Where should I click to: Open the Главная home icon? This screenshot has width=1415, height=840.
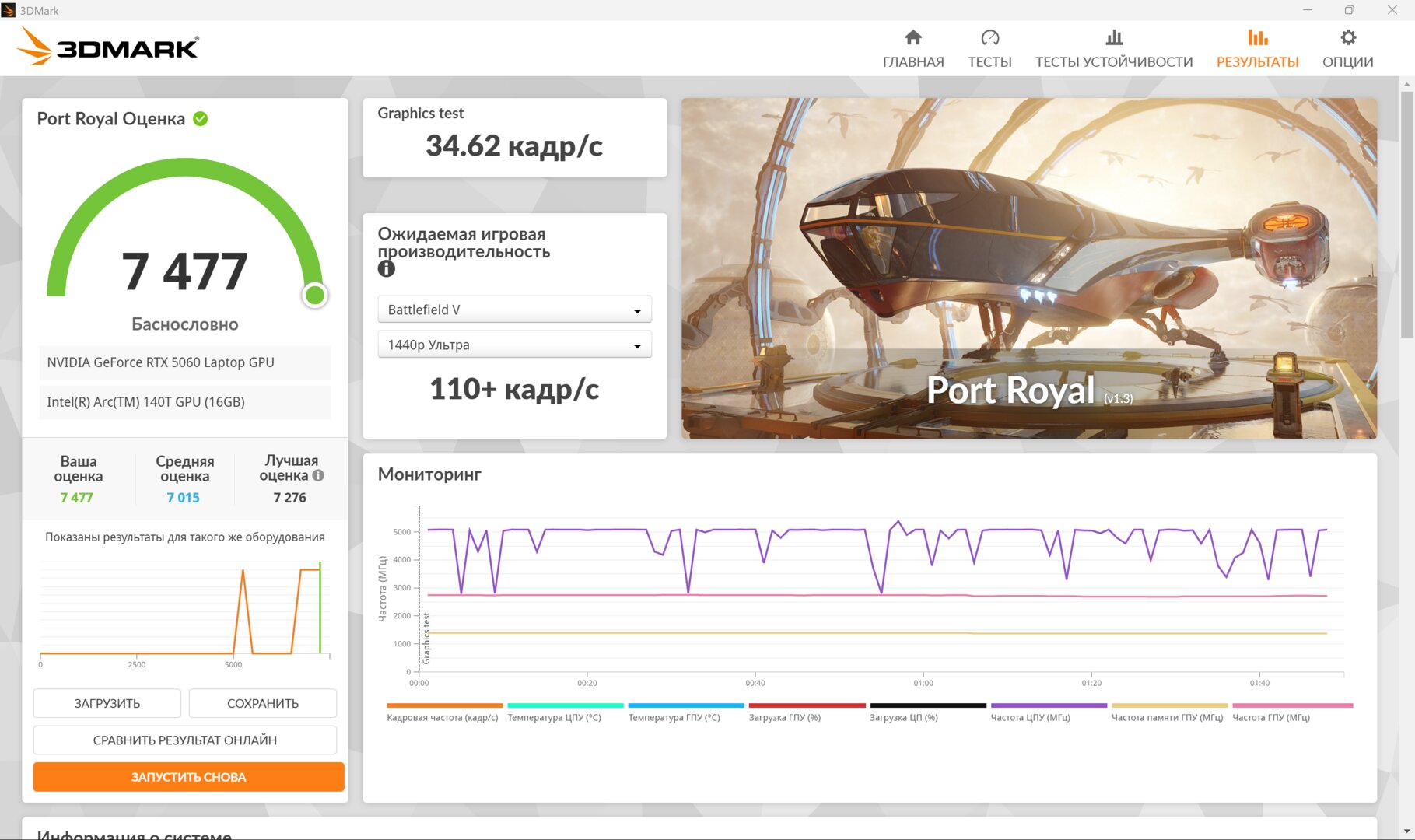tap(913, 37)
